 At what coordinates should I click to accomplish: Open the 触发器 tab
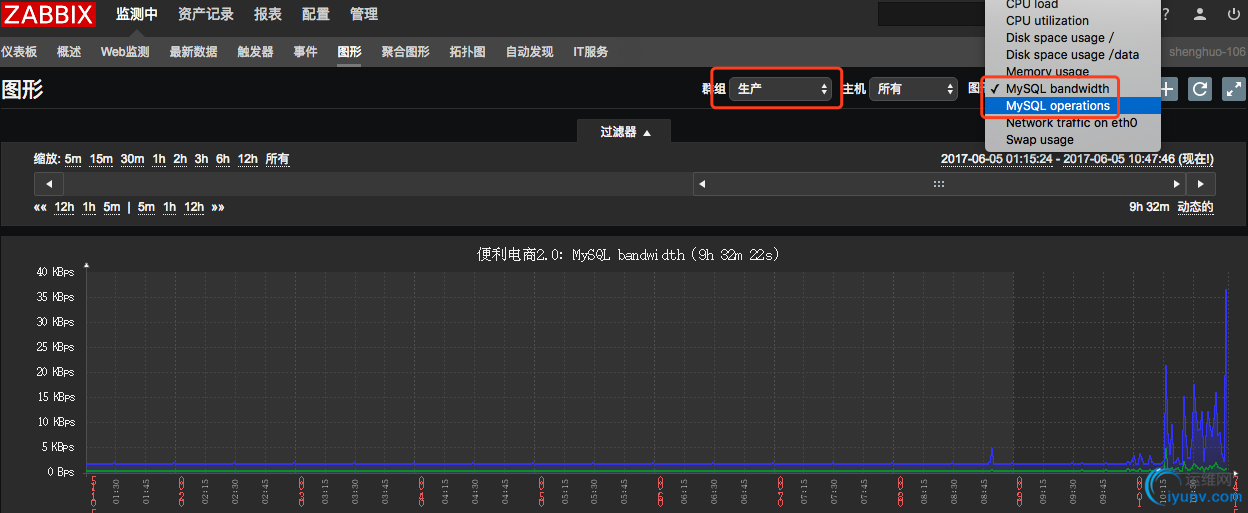pos(255,52)
